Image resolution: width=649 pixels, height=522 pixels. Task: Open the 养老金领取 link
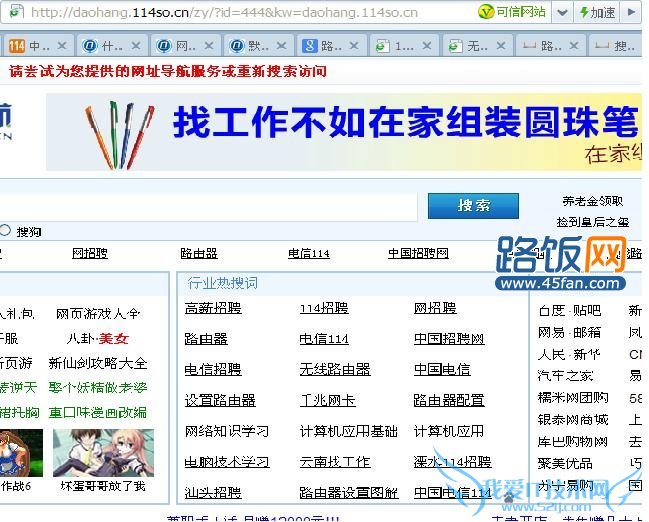coord(592,201)
